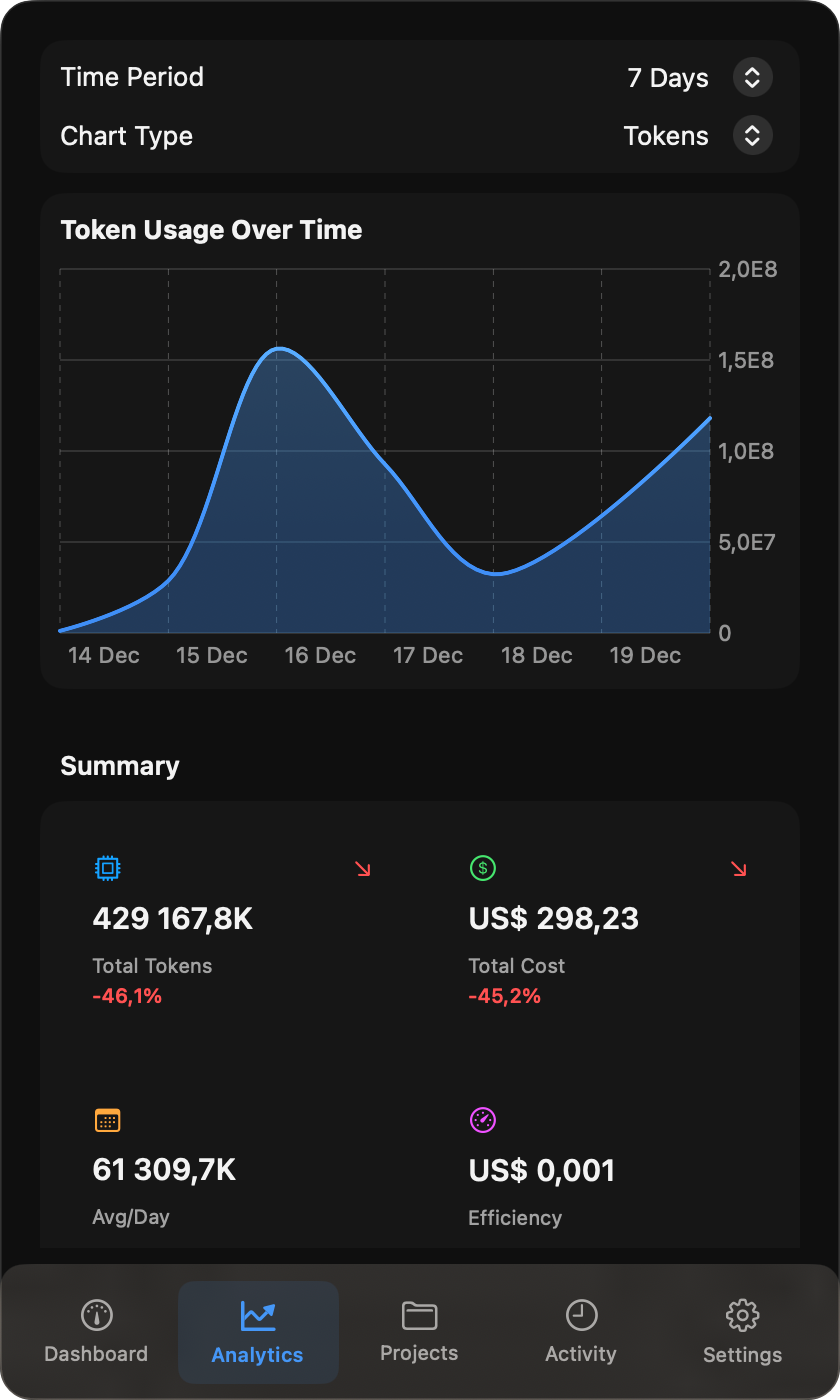Click the '17 Dec' x-axis label
This screenshot has height=1400, width=840.
click(428, 656)
